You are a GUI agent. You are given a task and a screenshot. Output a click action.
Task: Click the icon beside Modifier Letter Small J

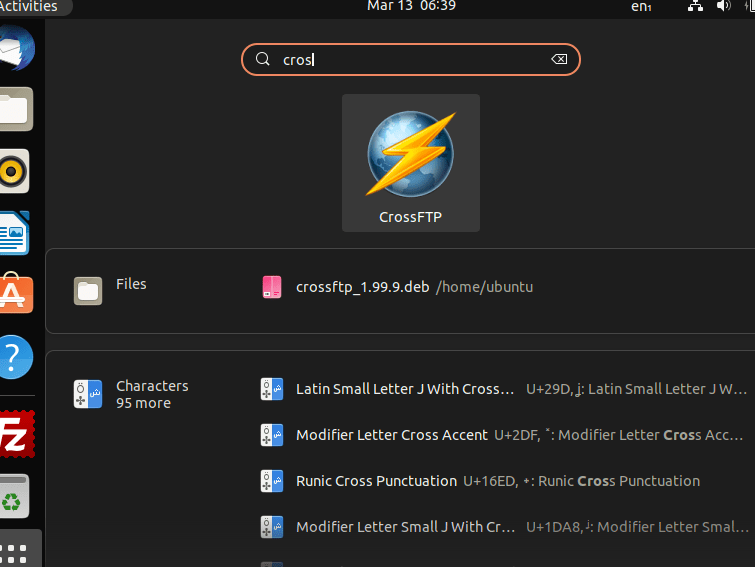(x=272, y=527)
